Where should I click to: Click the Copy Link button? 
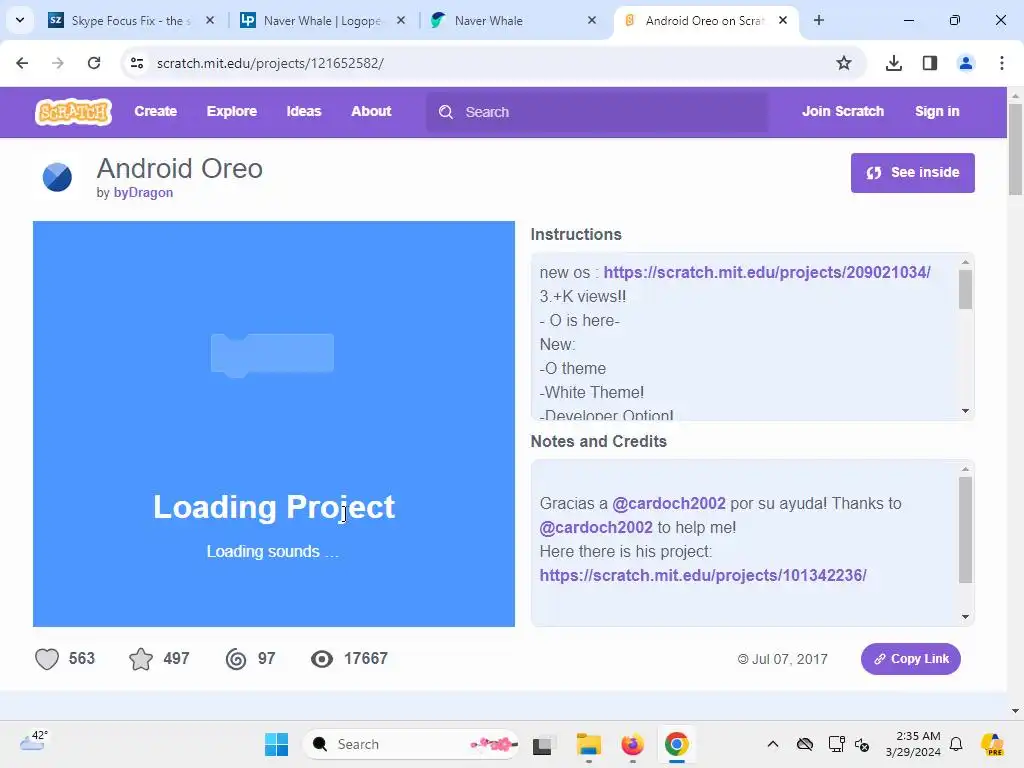click(x=910, y=659)
